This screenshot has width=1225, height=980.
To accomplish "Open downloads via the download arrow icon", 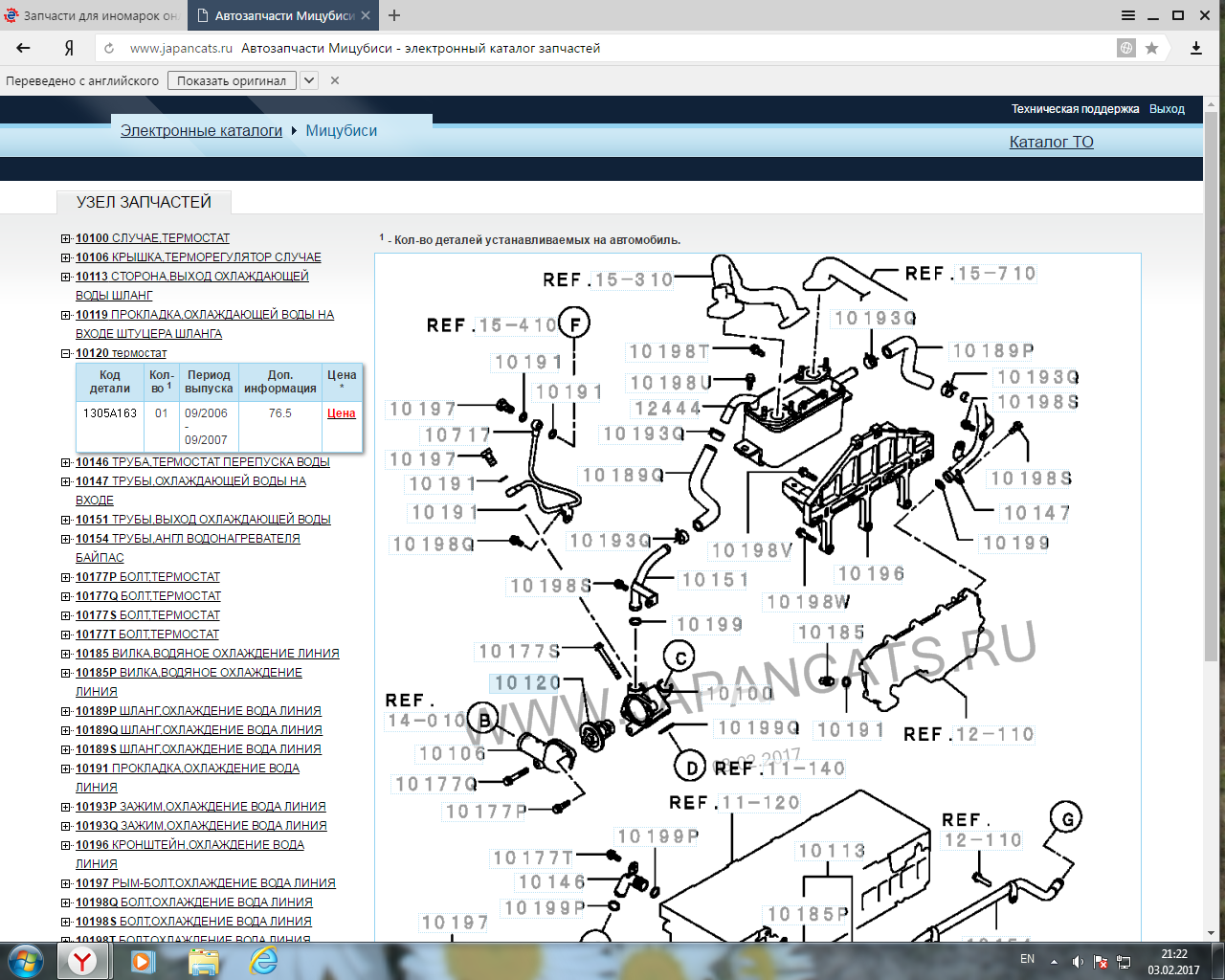I will pos(1195,48).
